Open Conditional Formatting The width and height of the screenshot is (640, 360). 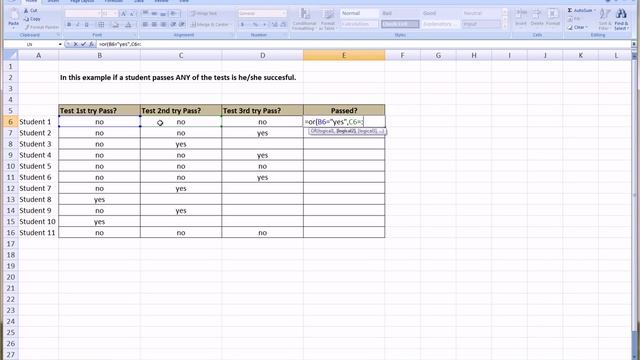pyautogui.click(x=304, y=19)
